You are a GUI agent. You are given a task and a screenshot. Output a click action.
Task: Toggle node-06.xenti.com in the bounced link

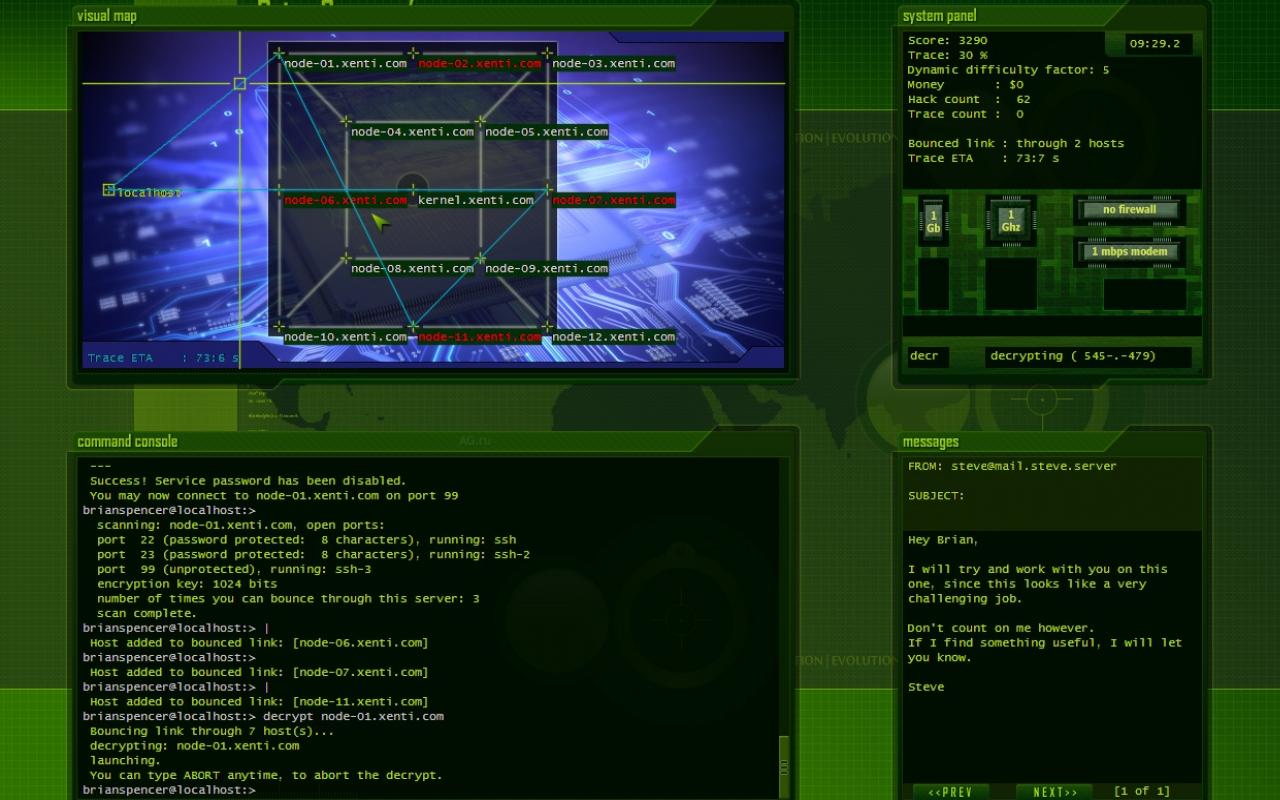pos(345,200)
